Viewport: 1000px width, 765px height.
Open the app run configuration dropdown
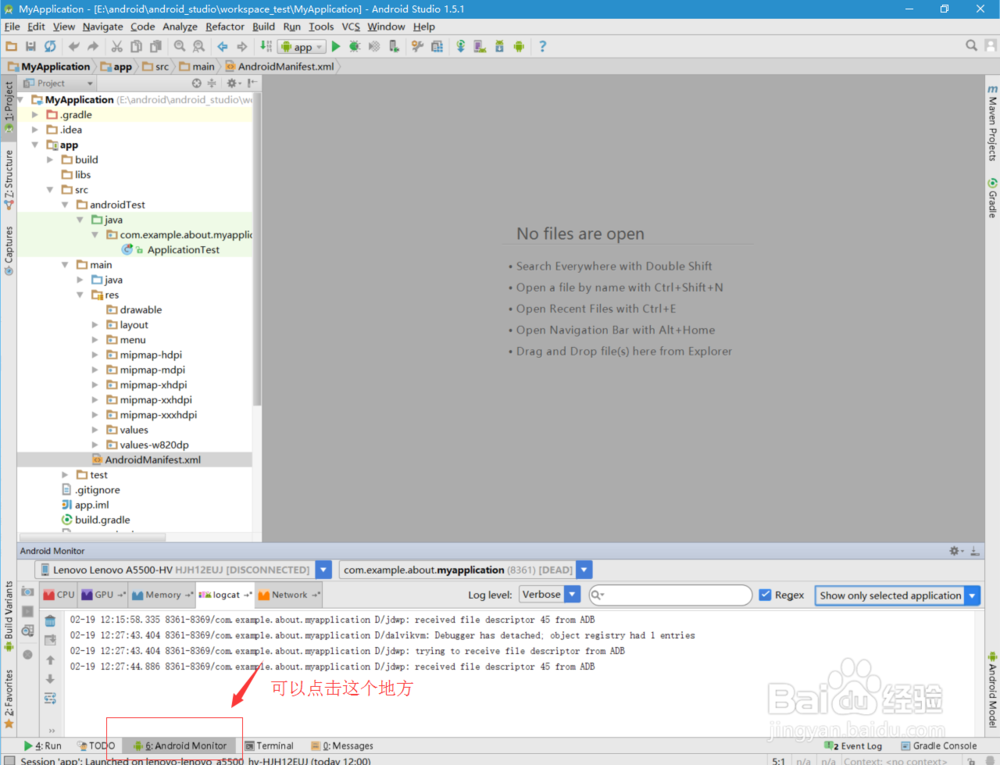pos(302,47)
